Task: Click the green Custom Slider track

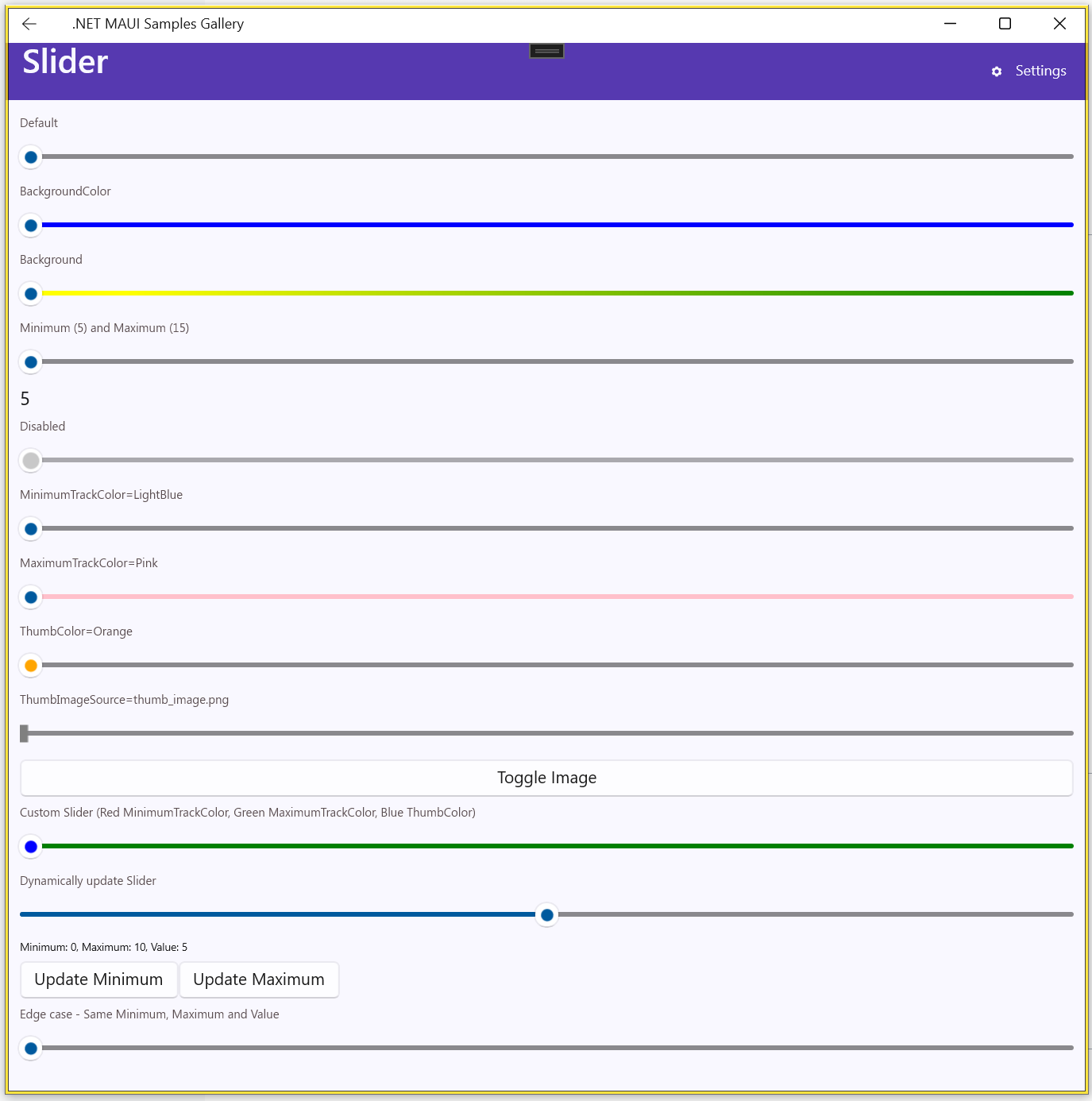Action: point(556,846)
